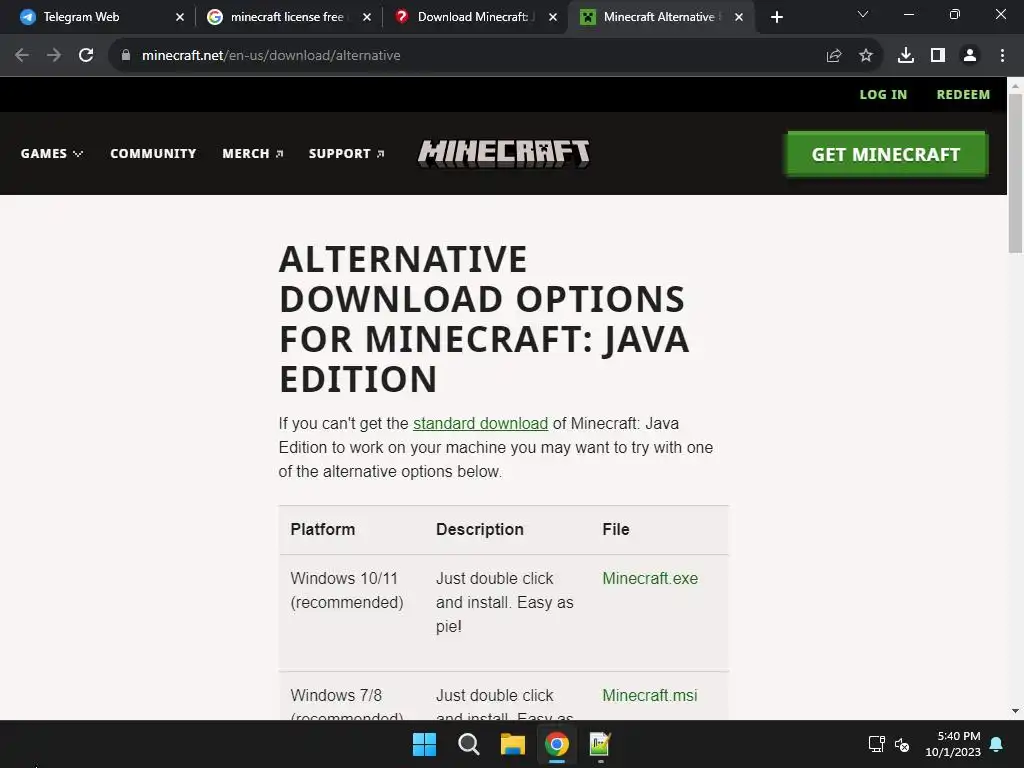The height and width of the screenshot is (768, 1024).
Task: Click the scrollbar down arrow
Action: point(1015,711)
